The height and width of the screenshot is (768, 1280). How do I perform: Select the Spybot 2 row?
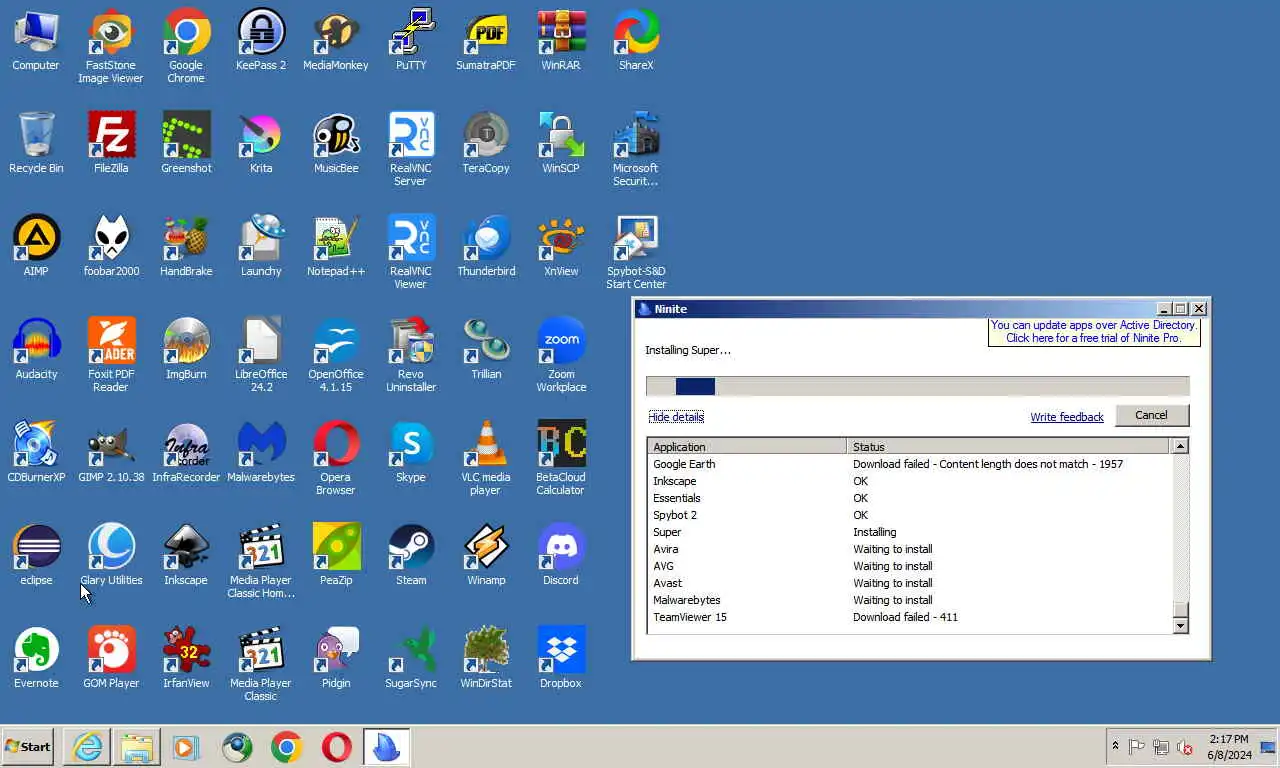coord(910,515)
